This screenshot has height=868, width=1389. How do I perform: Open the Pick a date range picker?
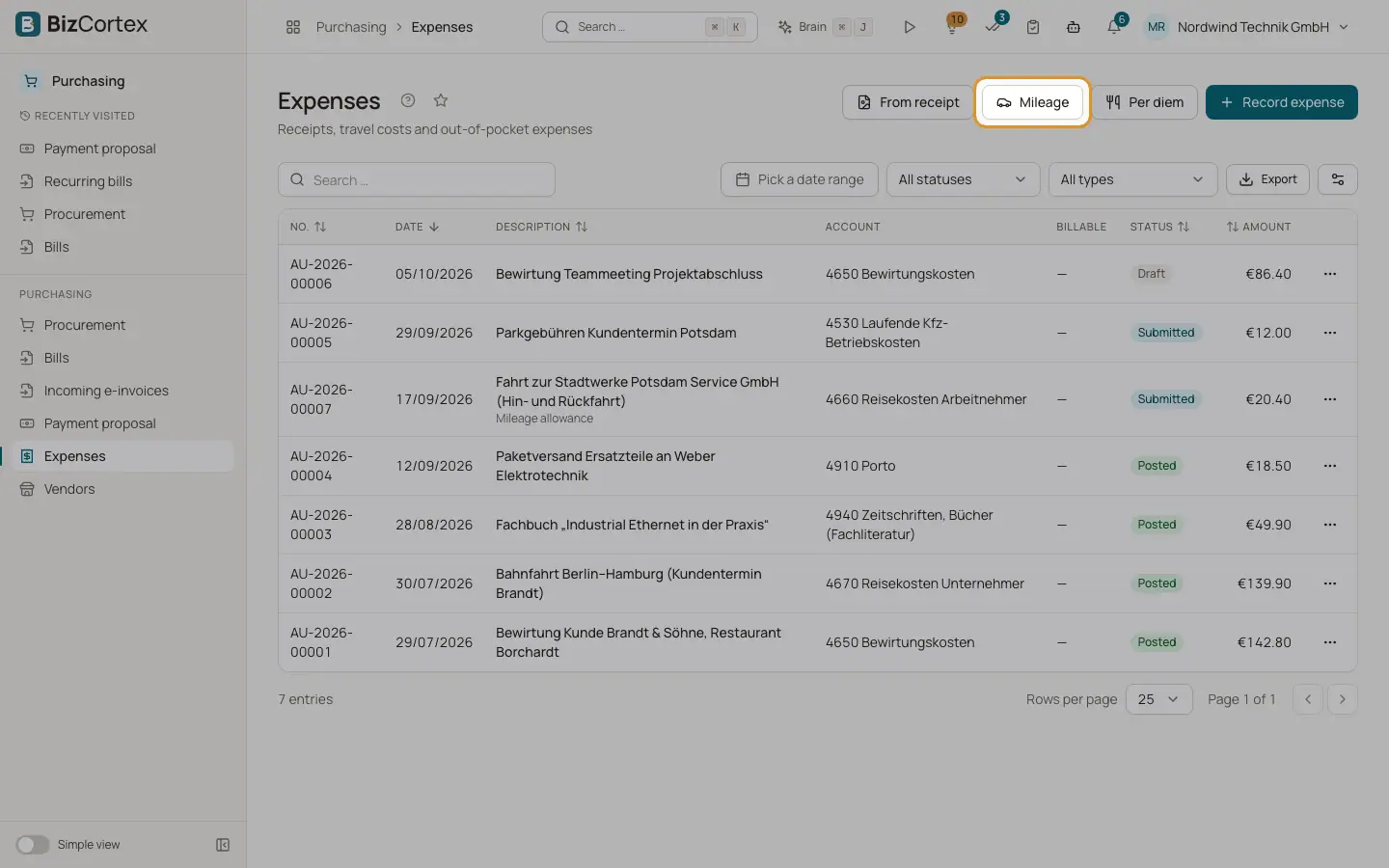tap(800, 179)
